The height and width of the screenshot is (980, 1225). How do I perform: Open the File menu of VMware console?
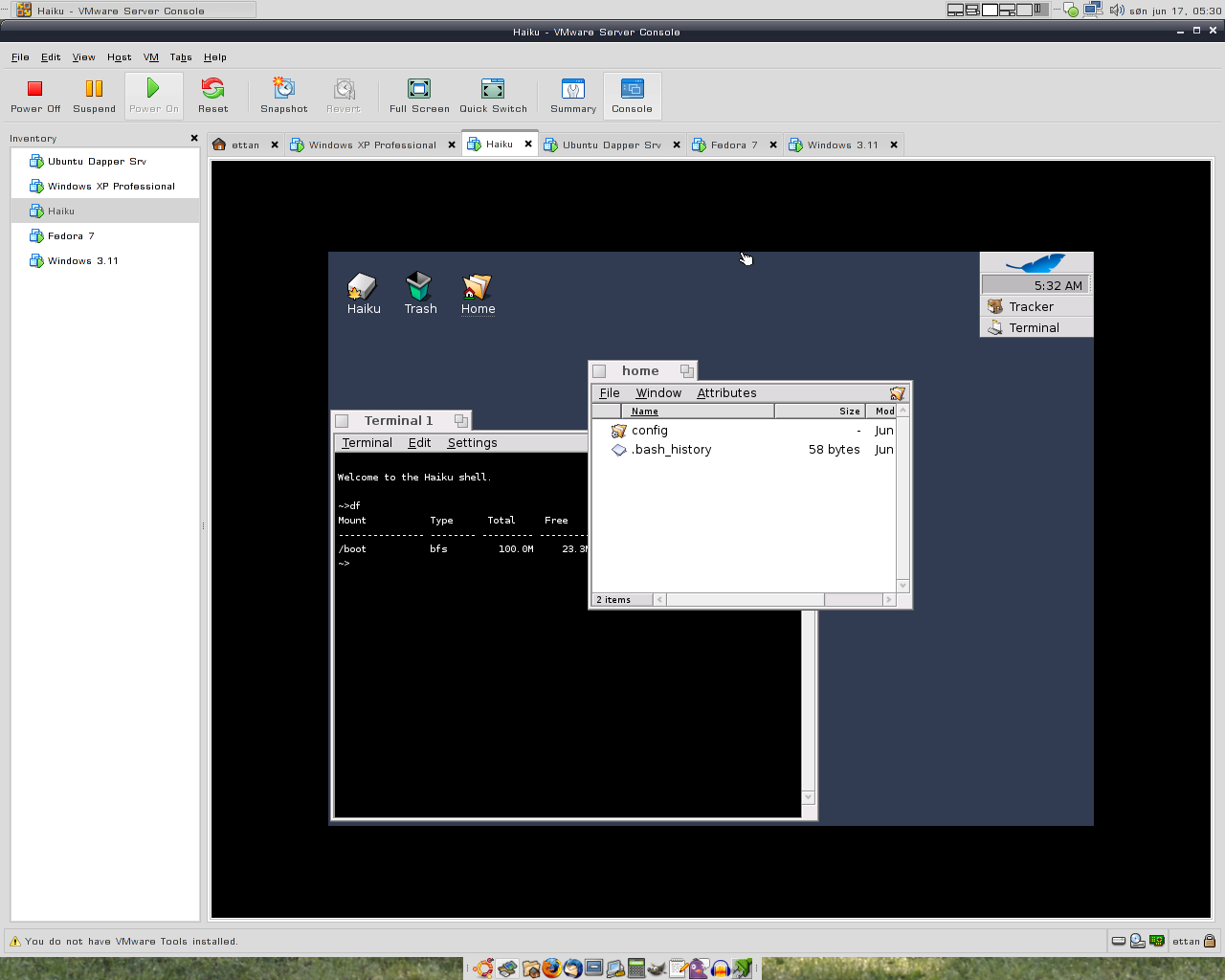tap(20, 57)
